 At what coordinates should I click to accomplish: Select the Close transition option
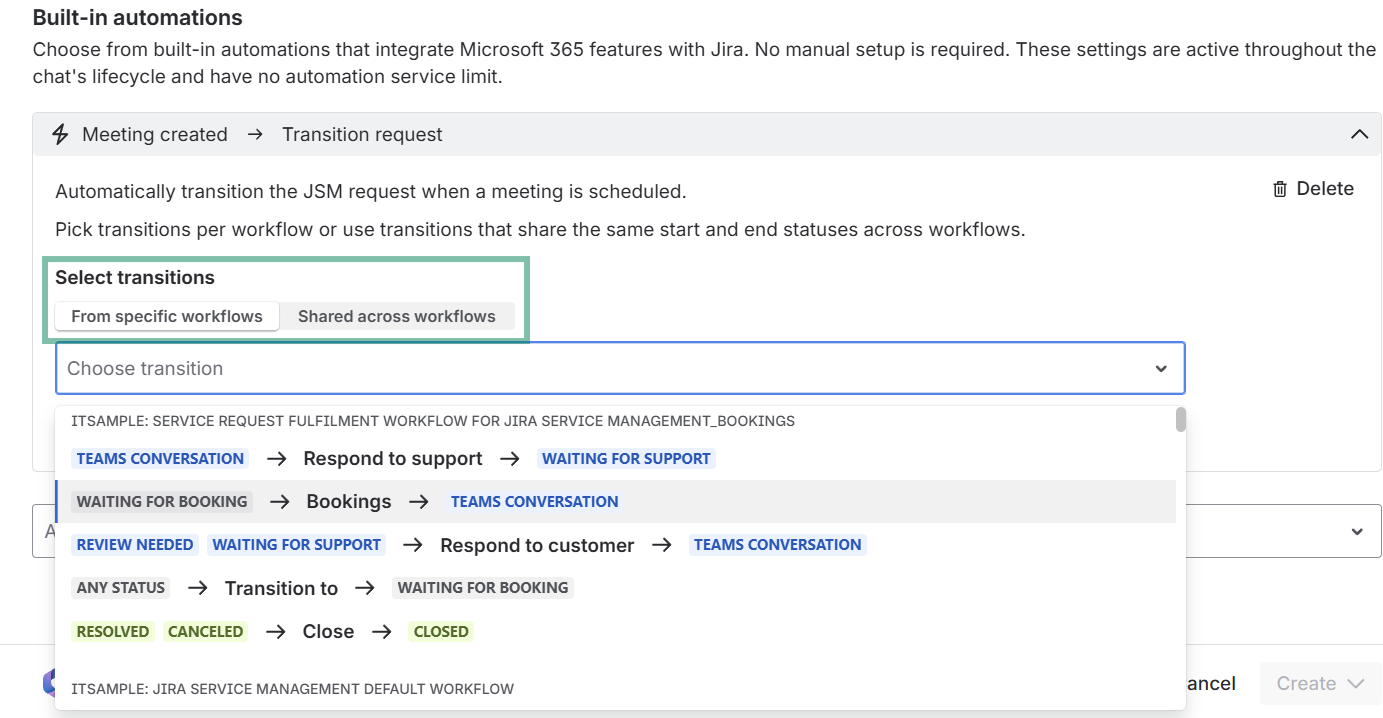click(x=328, y=632)
